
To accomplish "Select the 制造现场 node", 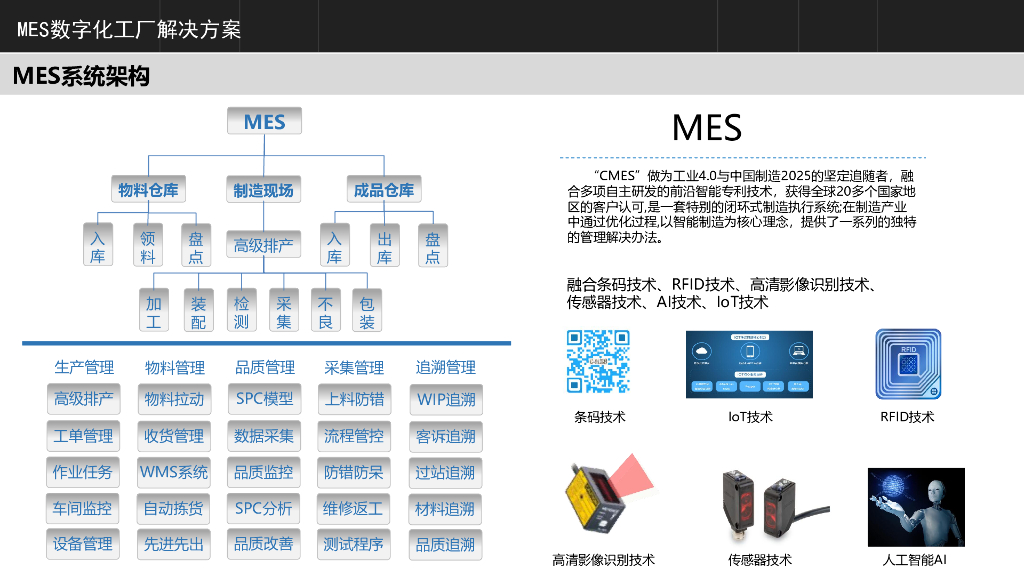I will [x=263, y=190].
